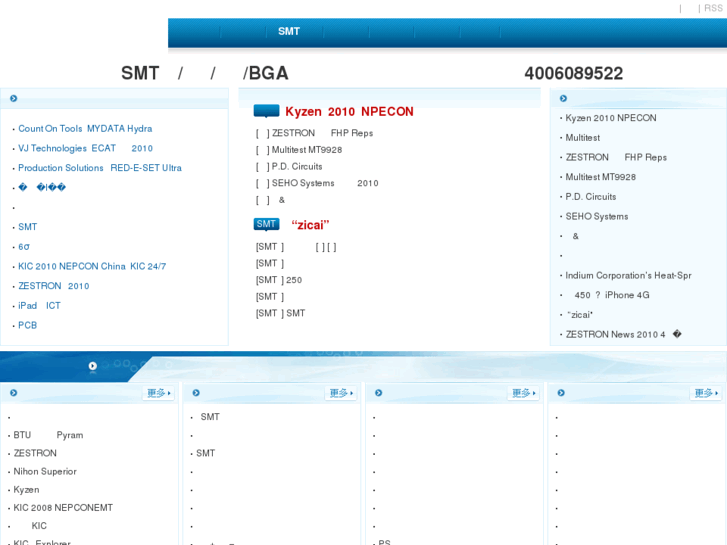Open Kyzen 2010 NPECON in right sidebar
This screenshot has width=727, height=545.
tap(611, 118)
